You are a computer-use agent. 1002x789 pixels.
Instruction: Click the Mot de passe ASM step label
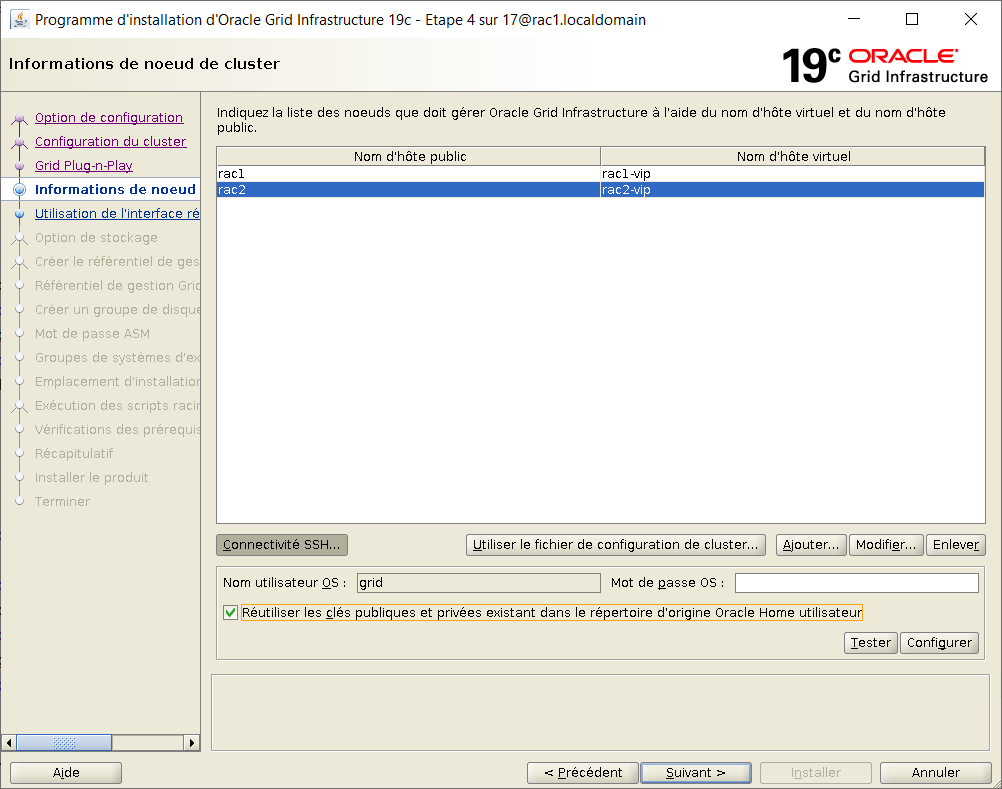92,333
